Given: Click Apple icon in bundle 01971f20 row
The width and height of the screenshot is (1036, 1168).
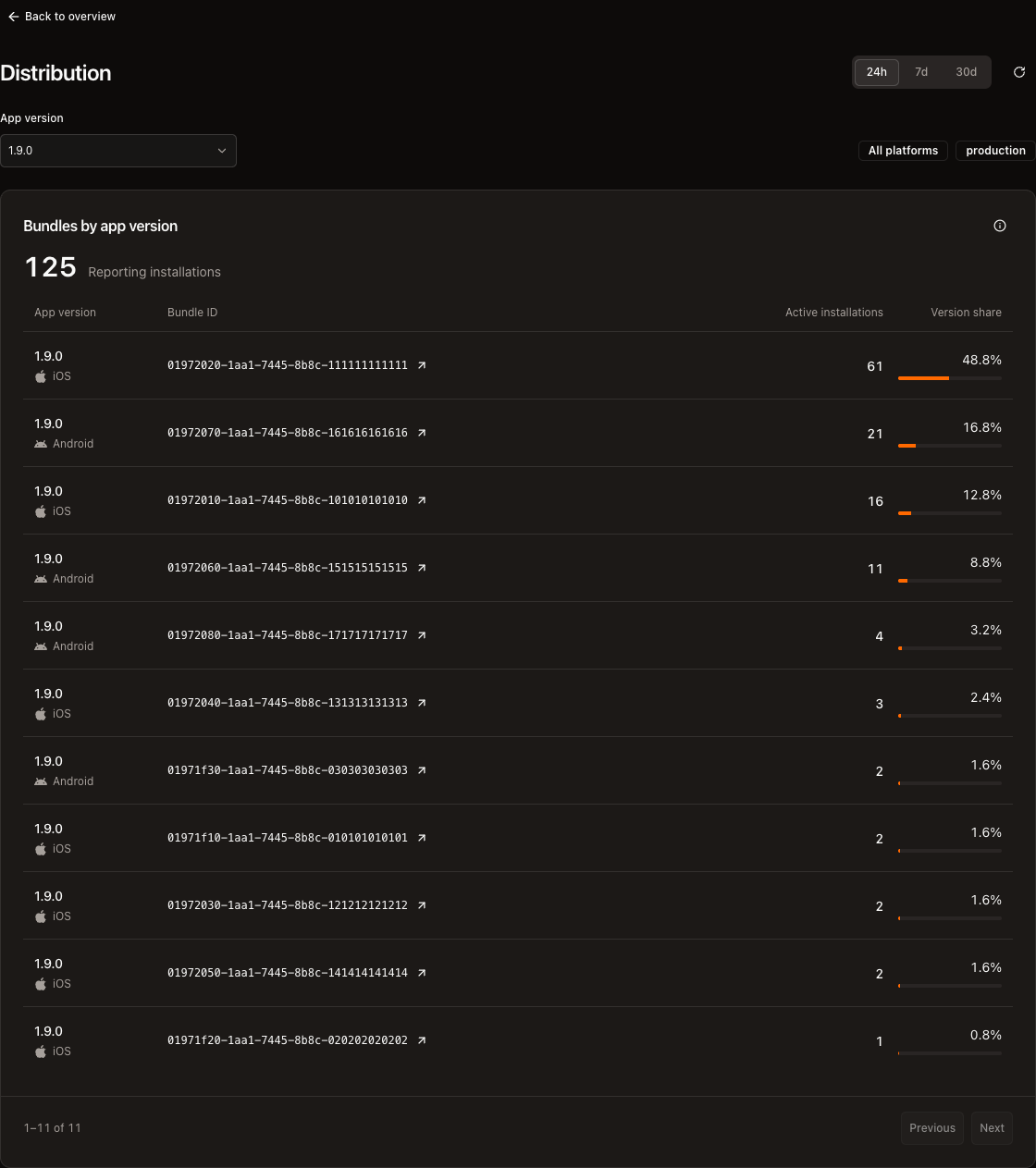Looking at the screenshot, I should pyautogui.click(x=41, y=1051).
